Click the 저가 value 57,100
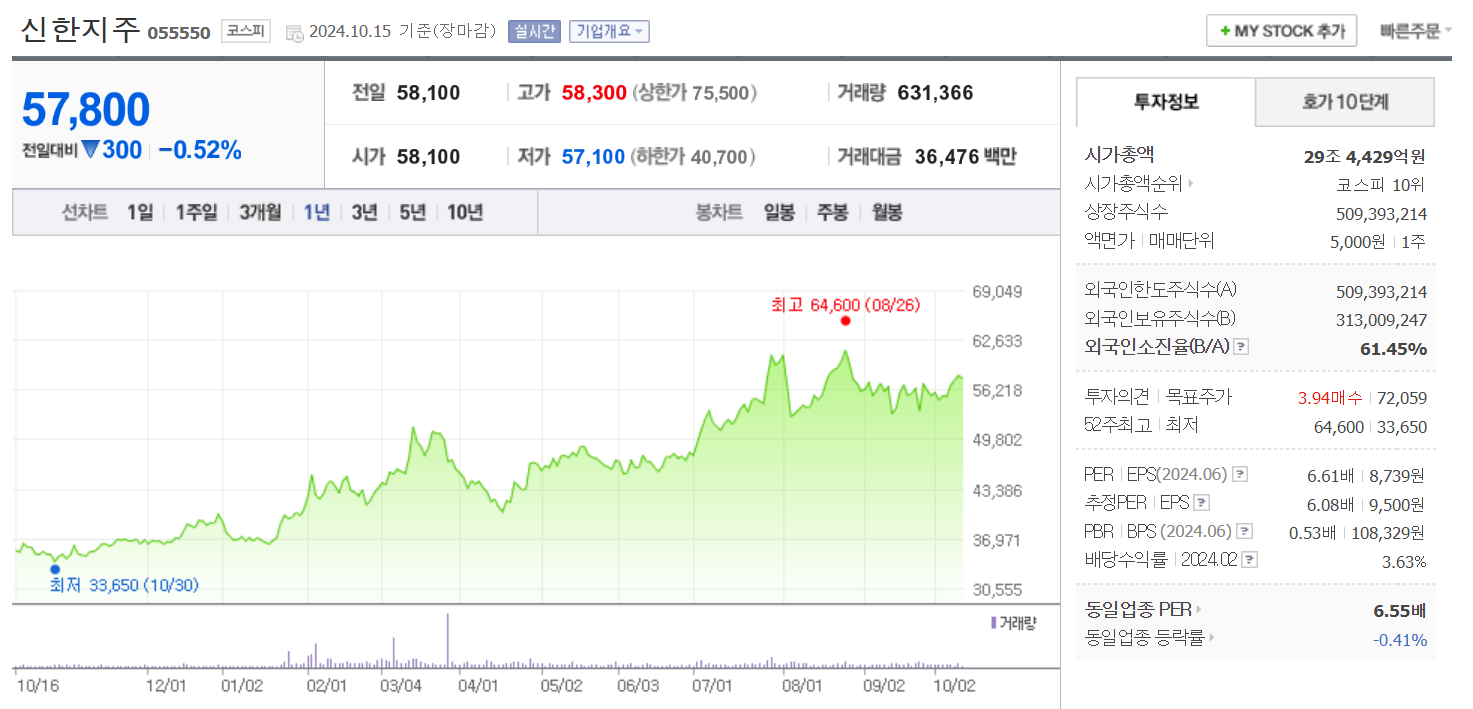This screenshot has height=709, width=1473. [593, 157]
